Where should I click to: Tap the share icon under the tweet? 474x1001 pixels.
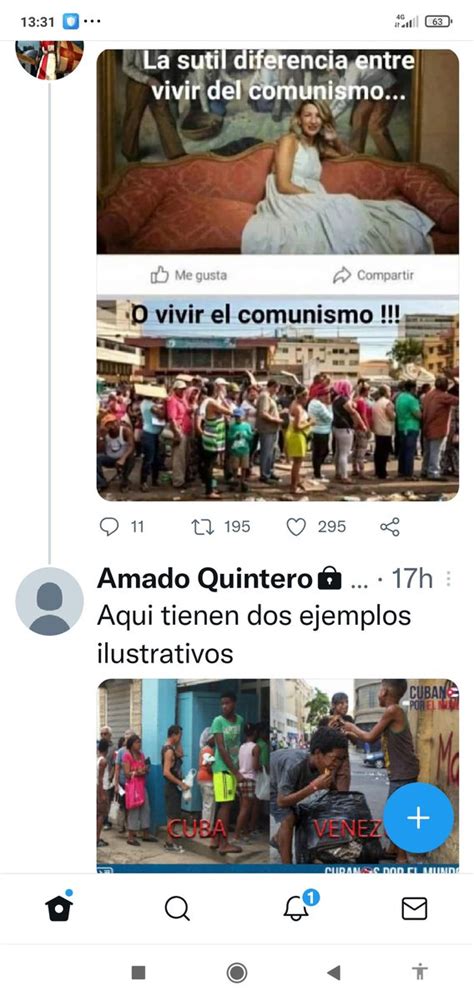390,527
